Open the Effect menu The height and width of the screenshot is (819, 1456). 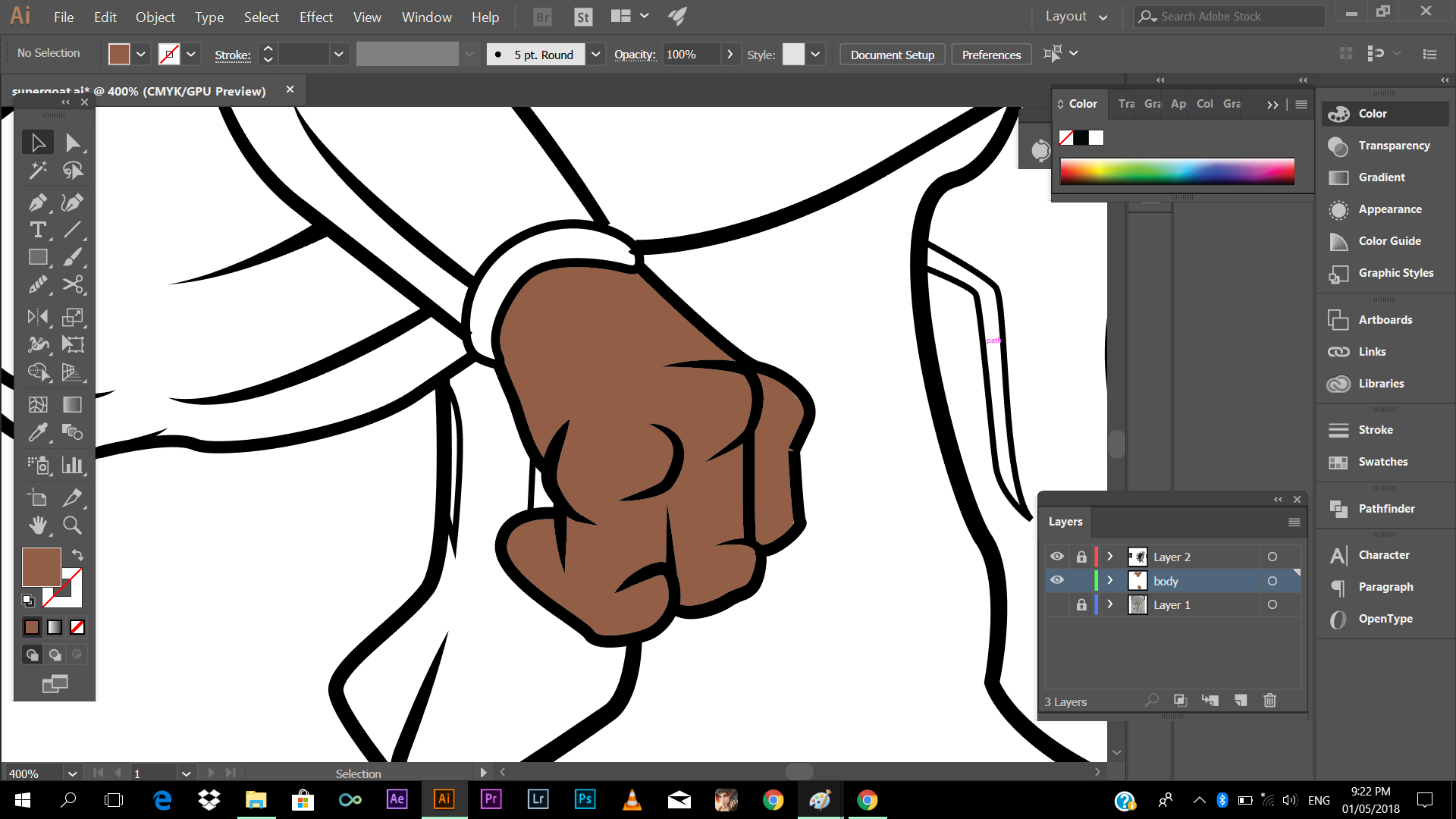315,17
